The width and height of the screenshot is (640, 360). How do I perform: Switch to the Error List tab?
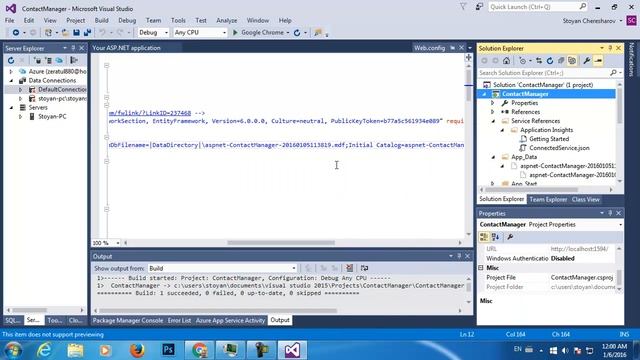click(179, 320)
